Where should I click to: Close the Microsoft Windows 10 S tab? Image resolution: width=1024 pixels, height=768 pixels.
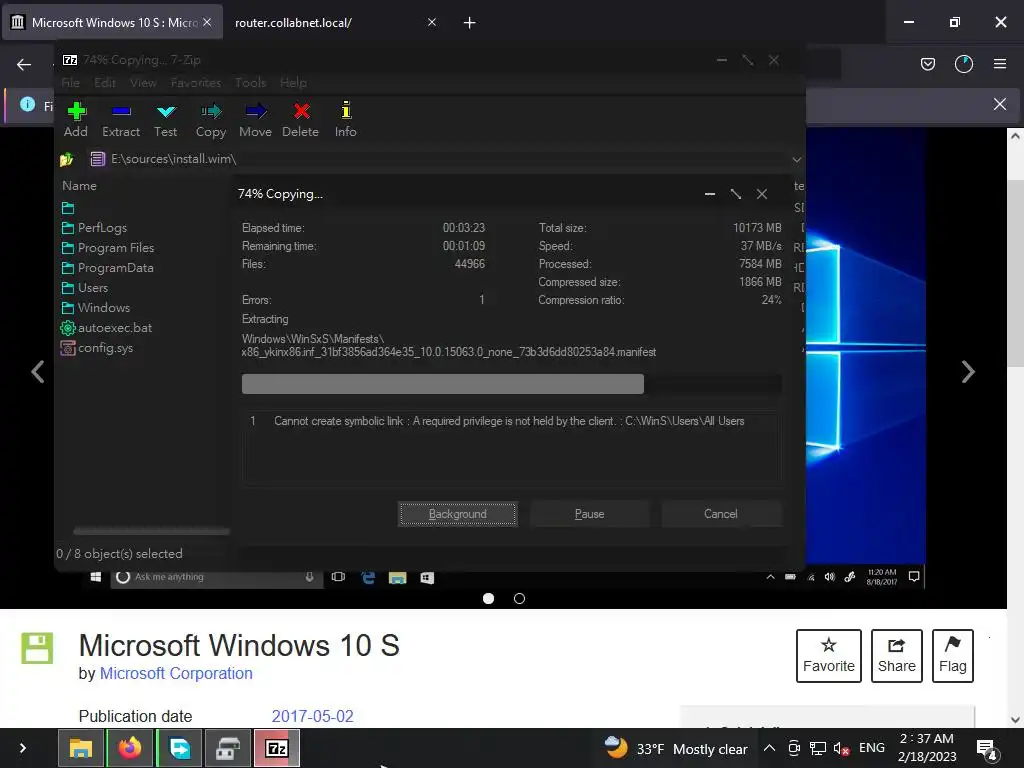coord(207,22)
